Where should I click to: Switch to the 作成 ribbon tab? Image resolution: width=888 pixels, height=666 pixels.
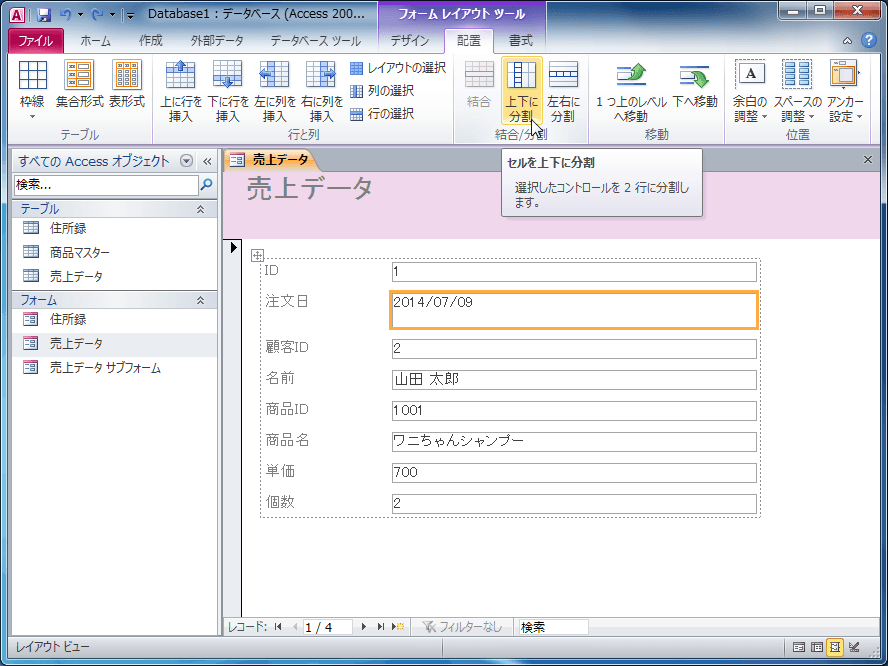151,41
